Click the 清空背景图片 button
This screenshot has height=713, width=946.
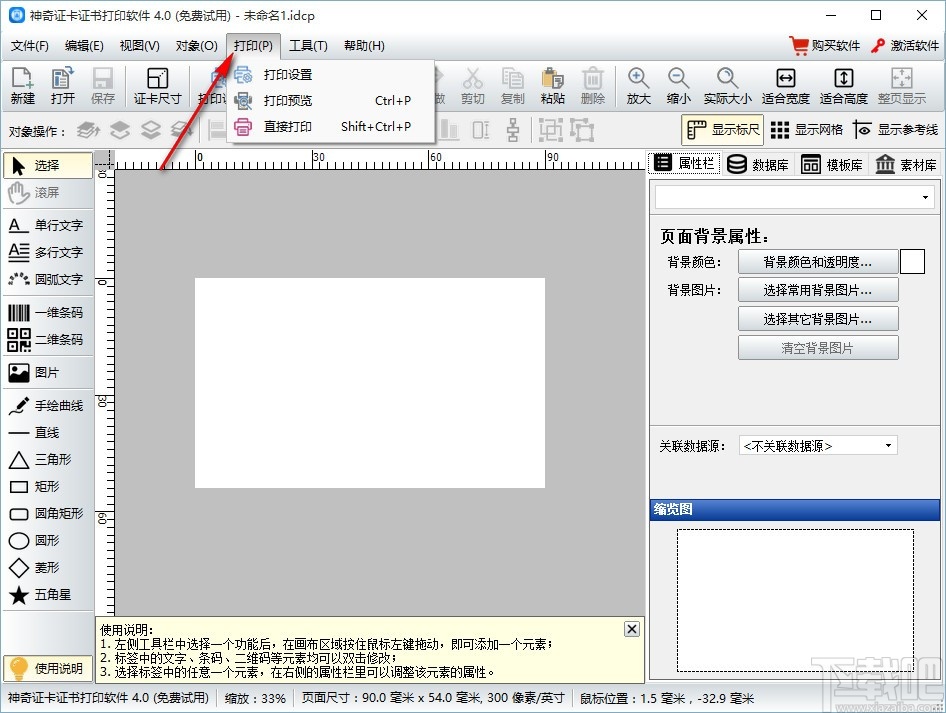818,348
